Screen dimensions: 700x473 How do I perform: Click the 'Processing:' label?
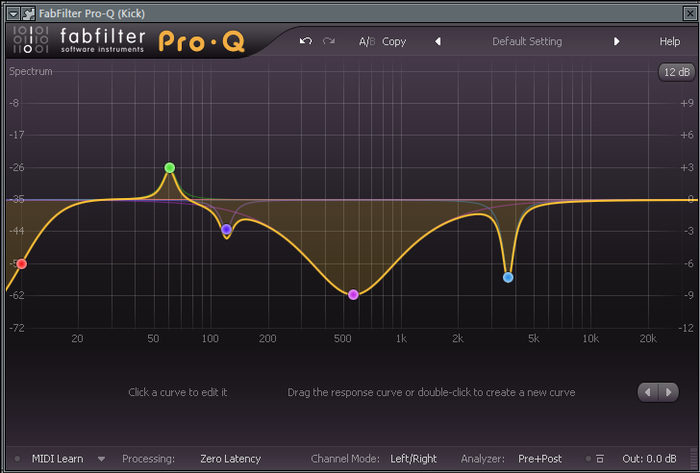[x=149, y=459]
